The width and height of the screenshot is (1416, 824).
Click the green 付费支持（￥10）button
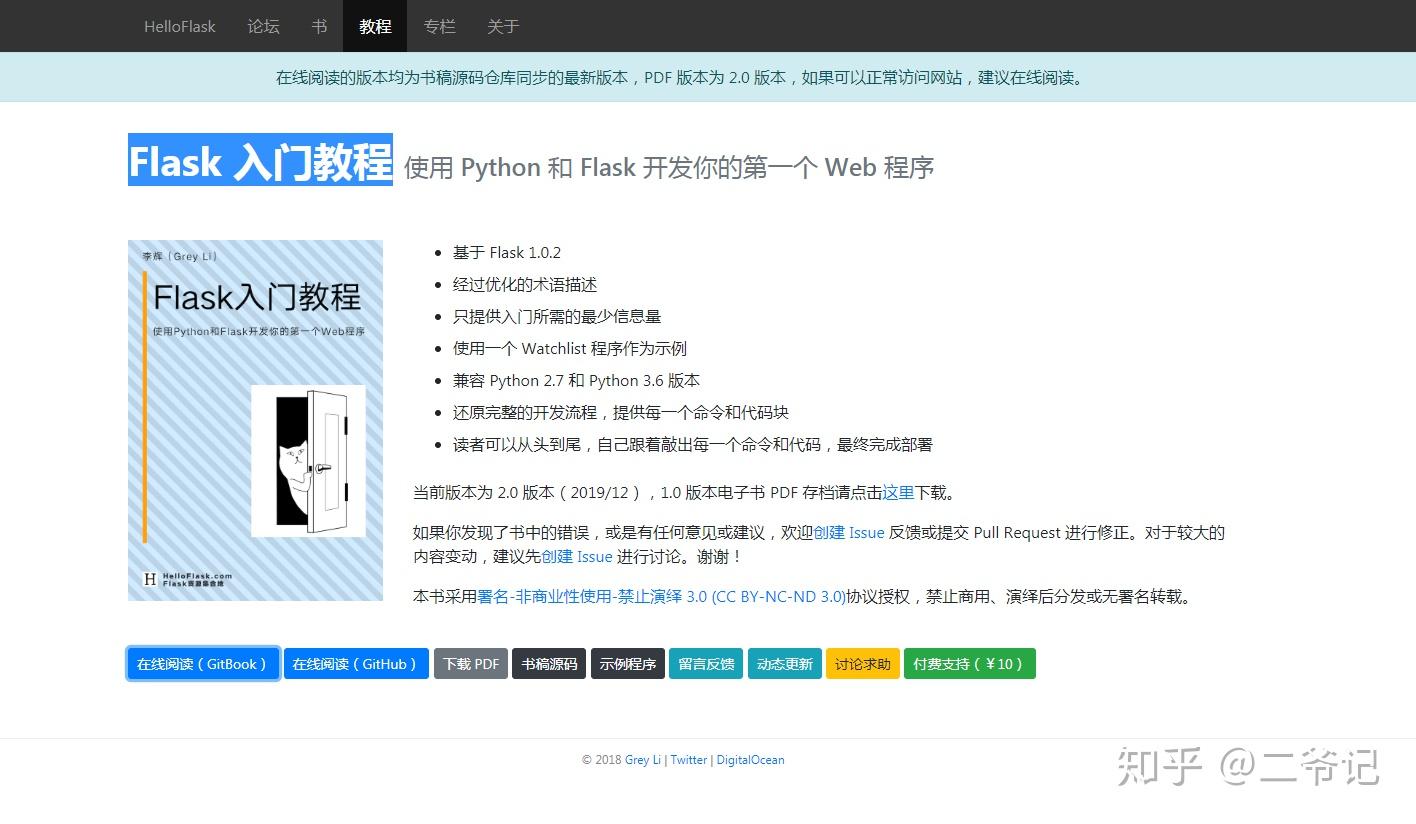point(970,664)
